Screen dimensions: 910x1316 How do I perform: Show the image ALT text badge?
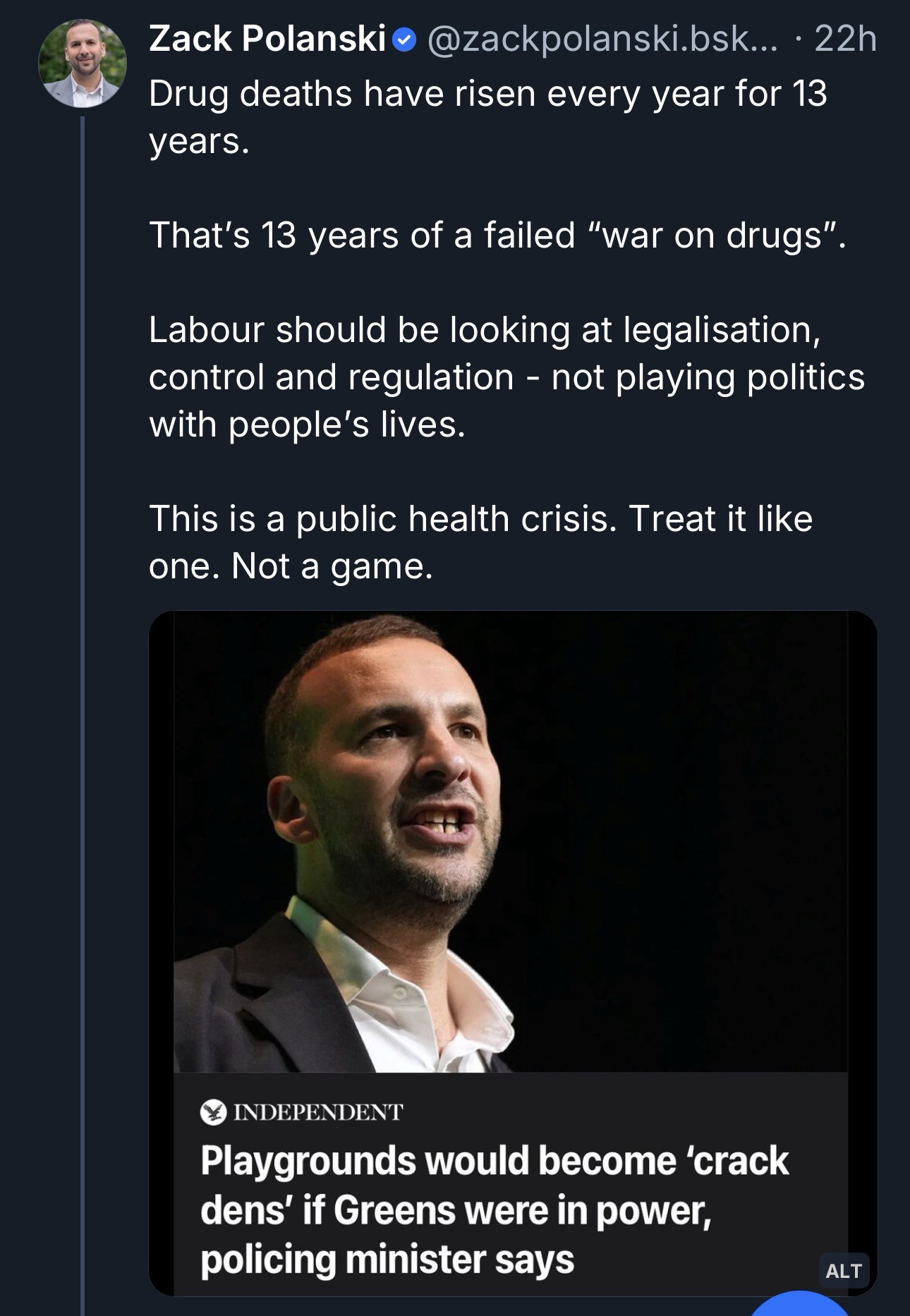[x=843, y=1270]
